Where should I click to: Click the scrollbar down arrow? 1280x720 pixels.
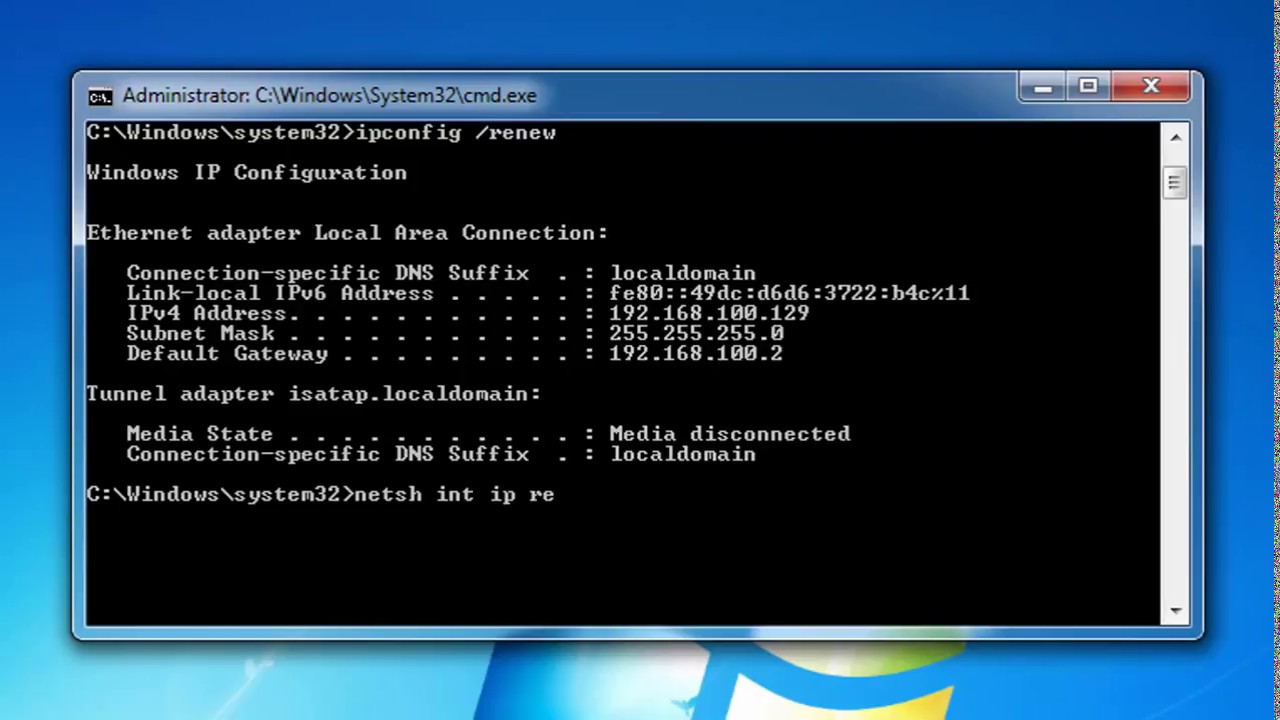[1175, 611]
